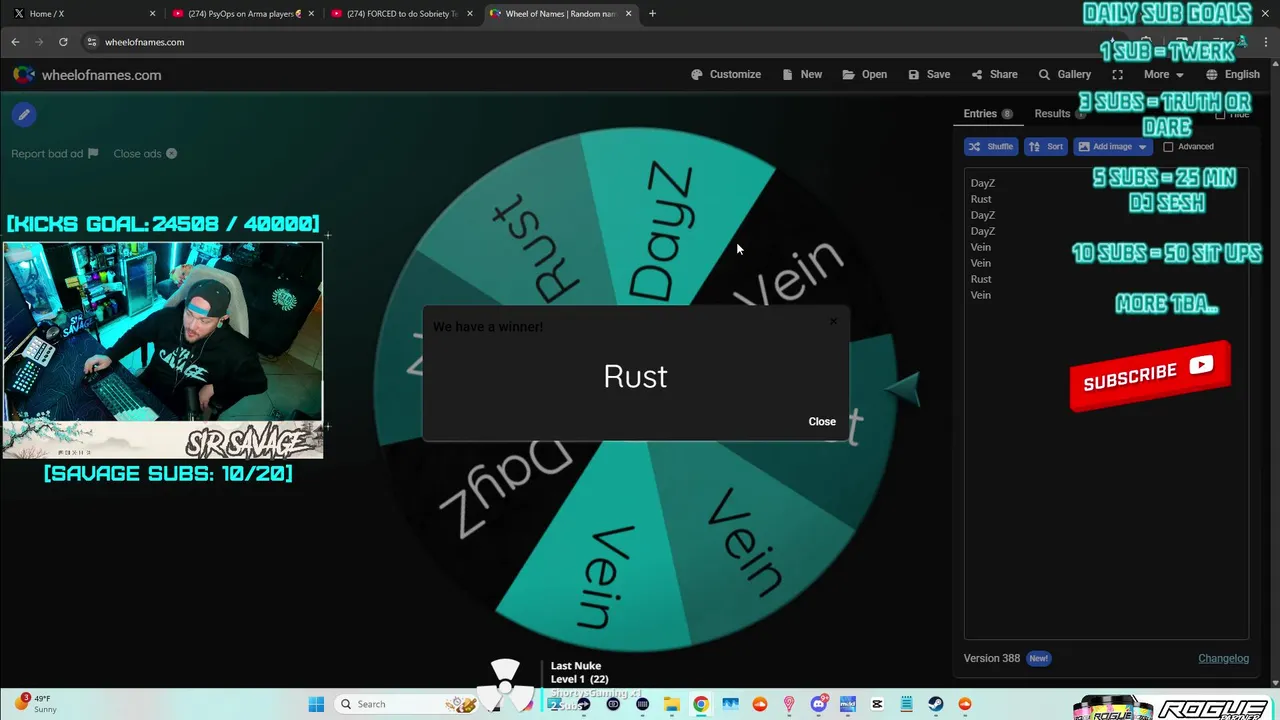Enter fullscreen mode via the expand icon

[x=1118, y=75]
